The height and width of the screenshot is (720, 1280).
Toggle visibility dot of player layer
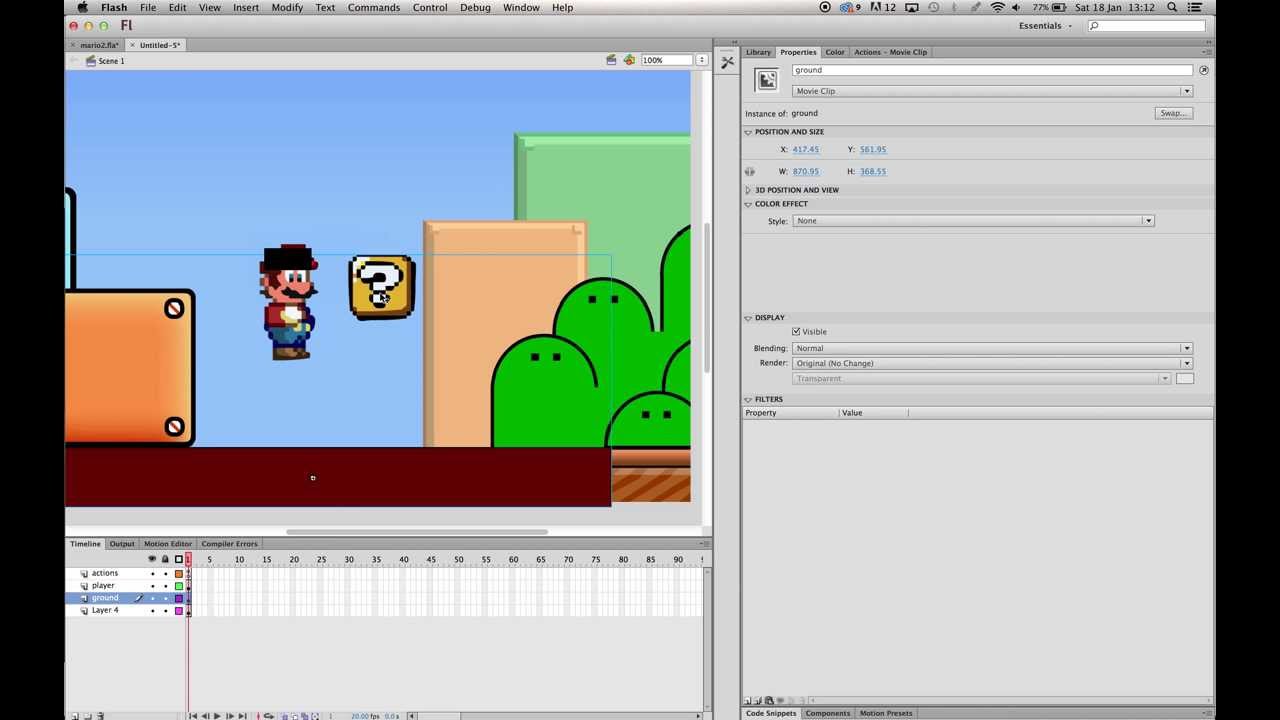[152, 586]
